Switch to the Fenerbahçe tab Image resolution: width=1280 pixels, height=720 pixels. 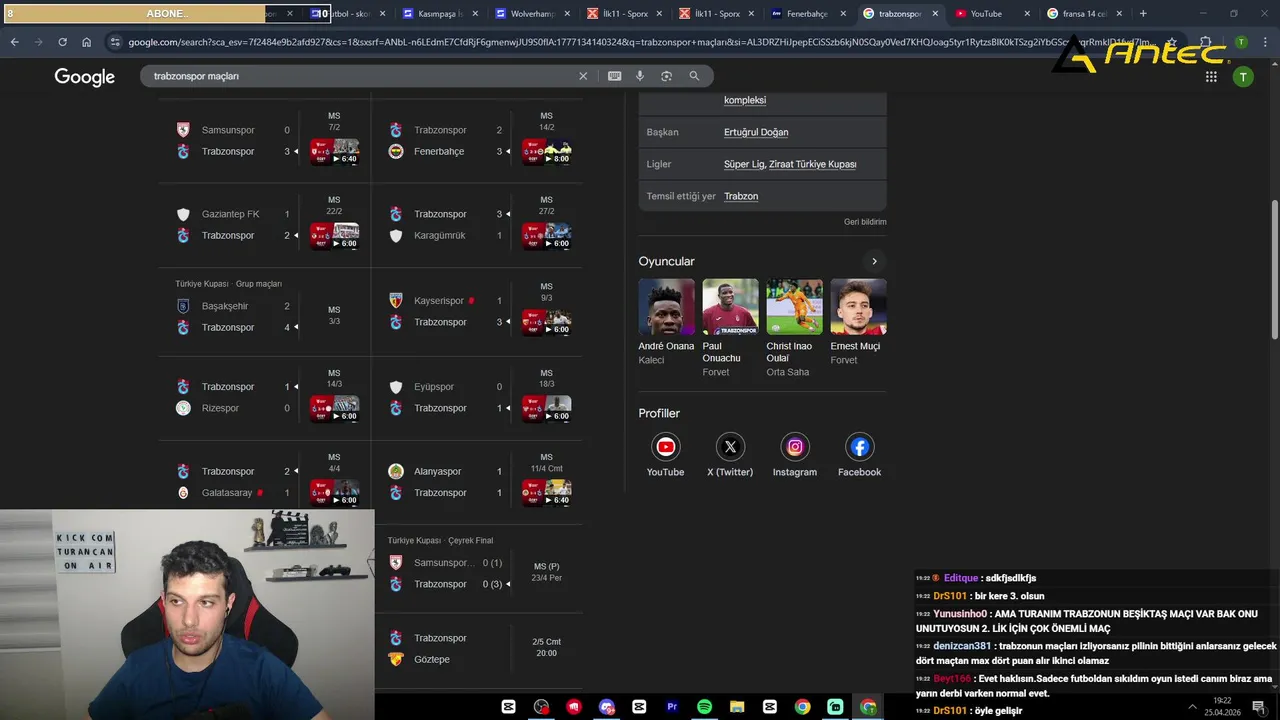pos(808,14)
